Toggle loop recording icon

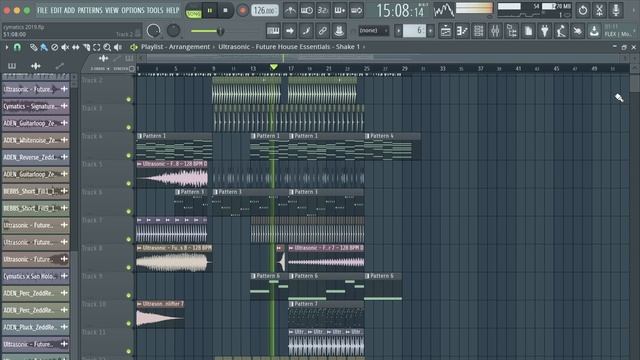(x=356, y=10)
